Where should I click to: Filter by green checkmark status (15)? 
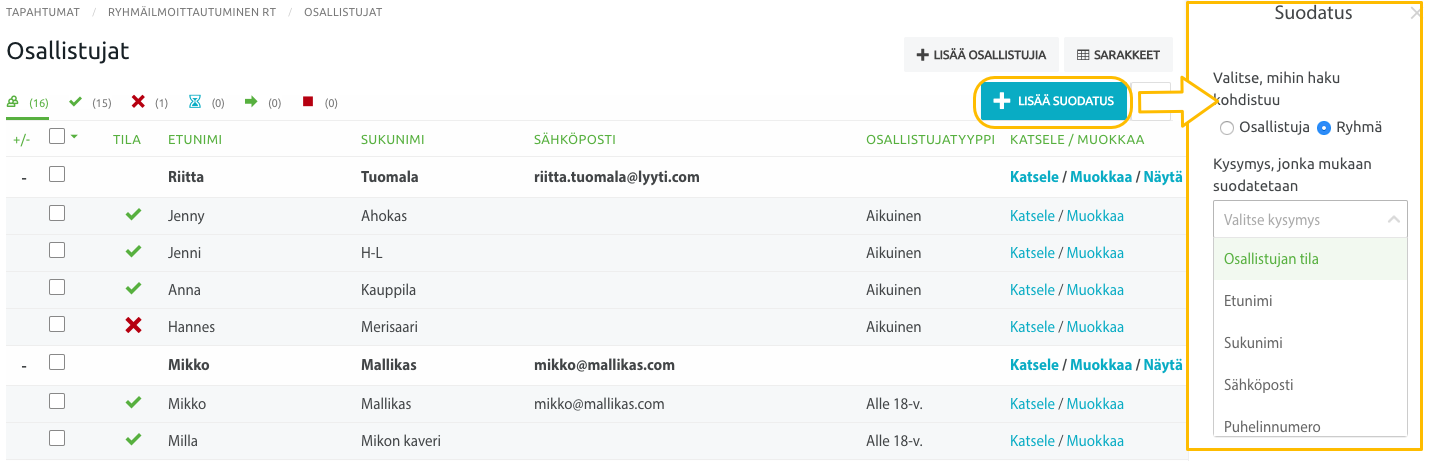point(89,102)
